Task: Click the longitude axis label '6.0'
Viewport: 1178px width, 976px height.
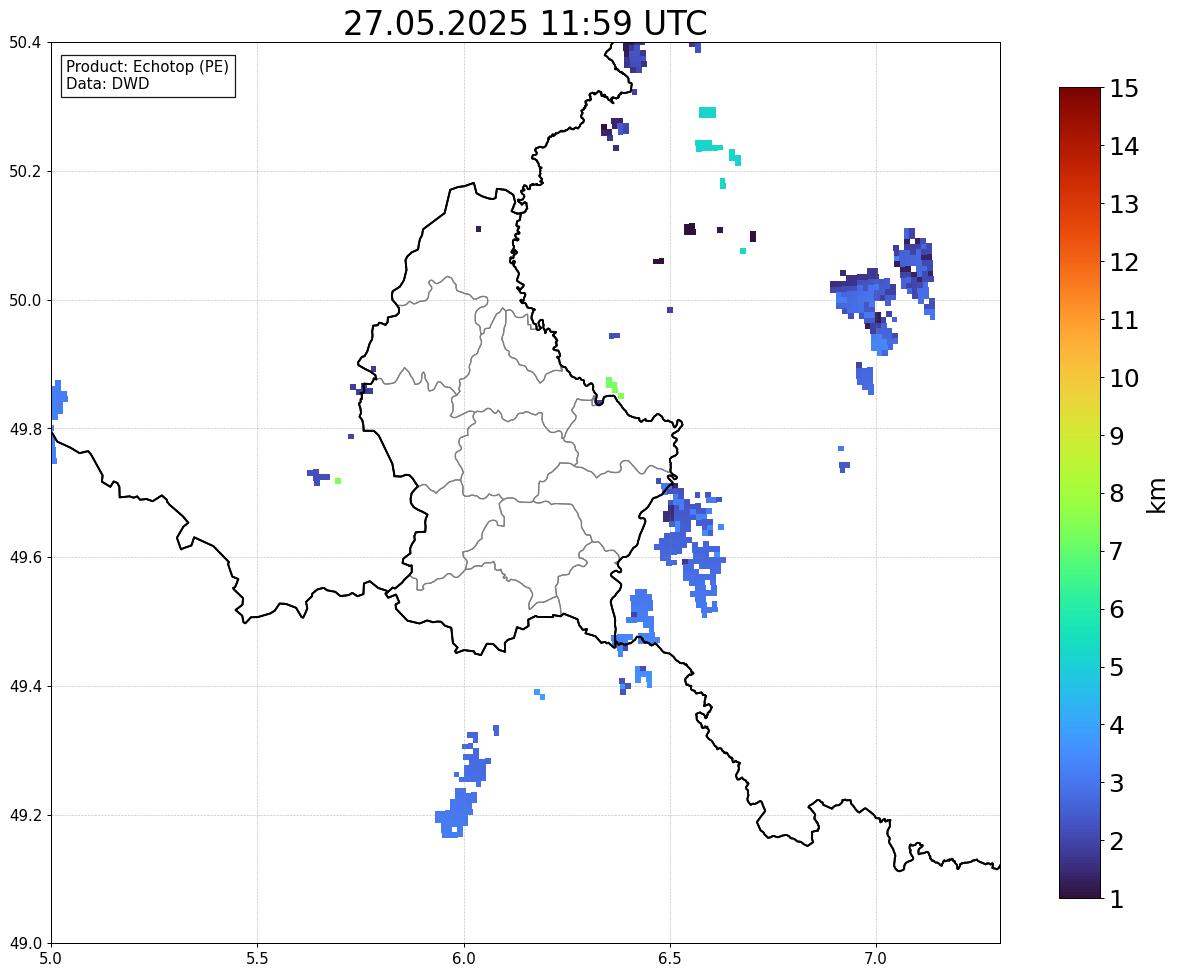Action: point(464,959)
